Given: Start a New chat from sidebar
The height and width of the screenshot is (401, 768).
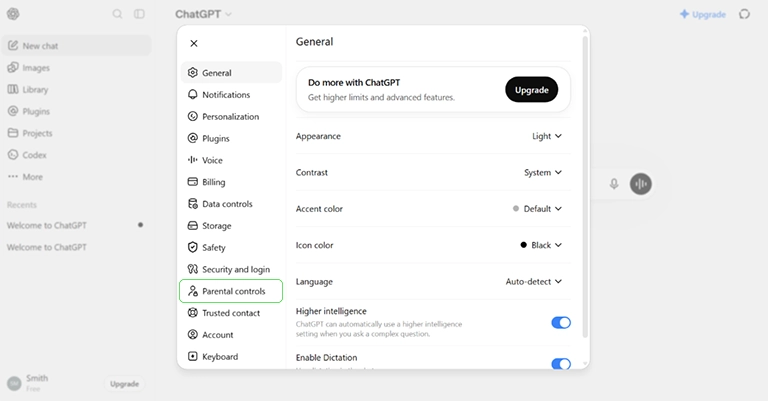Looking at the screenshot, I should (x=77, y=46).
